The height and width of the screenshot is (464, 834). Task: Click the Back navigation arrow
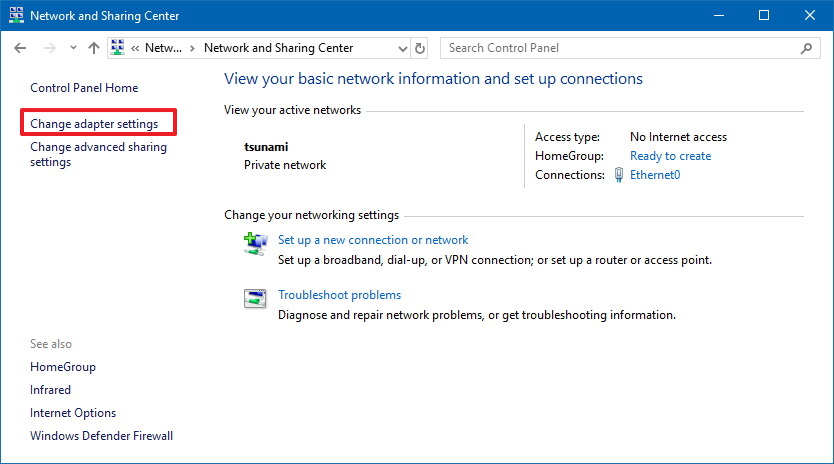pyautogui.click(x=20, y=48)
